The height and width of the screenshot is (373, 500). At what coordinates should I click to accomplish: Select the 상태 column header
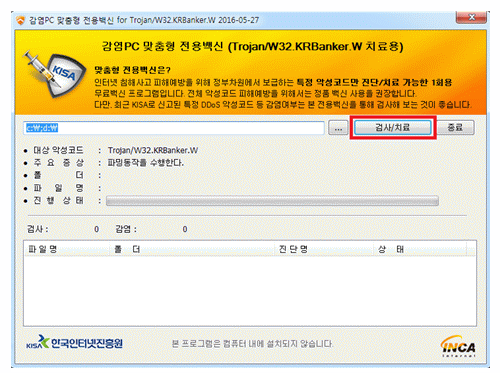click(420, 249)
